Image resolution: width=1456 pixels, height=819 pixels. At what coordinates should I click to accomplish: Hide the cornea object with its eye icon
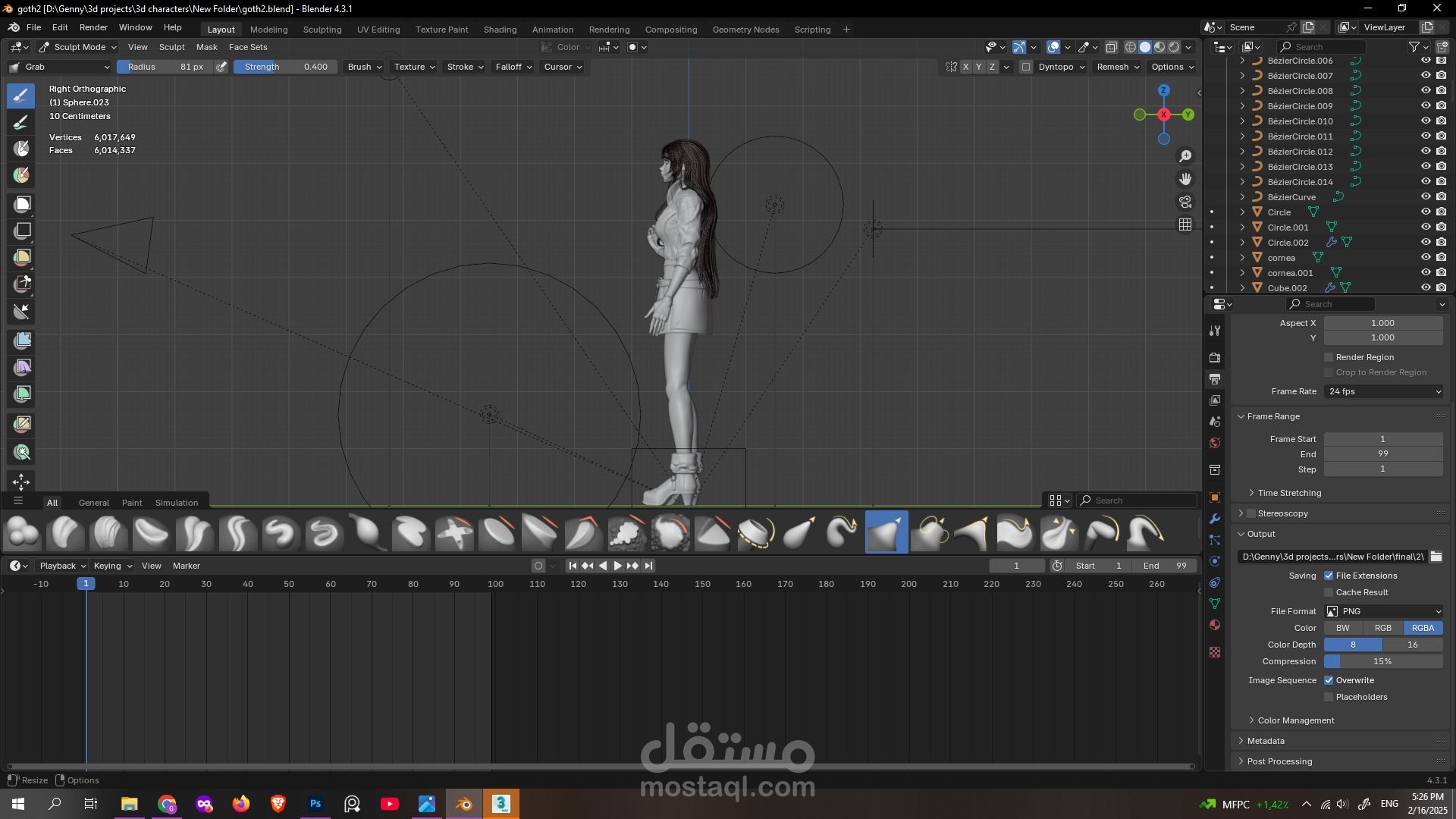click(x=1425, y=258)
